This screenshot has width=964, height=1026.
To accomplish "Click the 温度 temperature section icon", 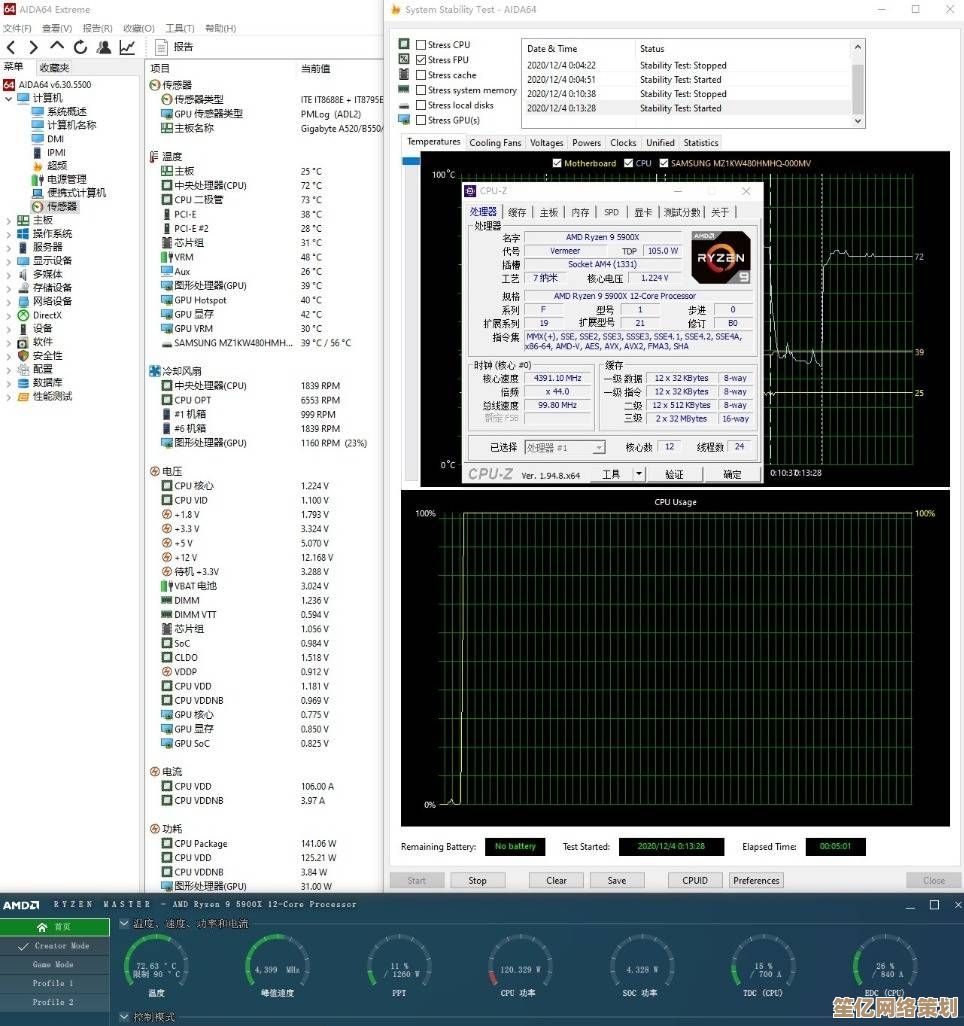I will (154, 156).
